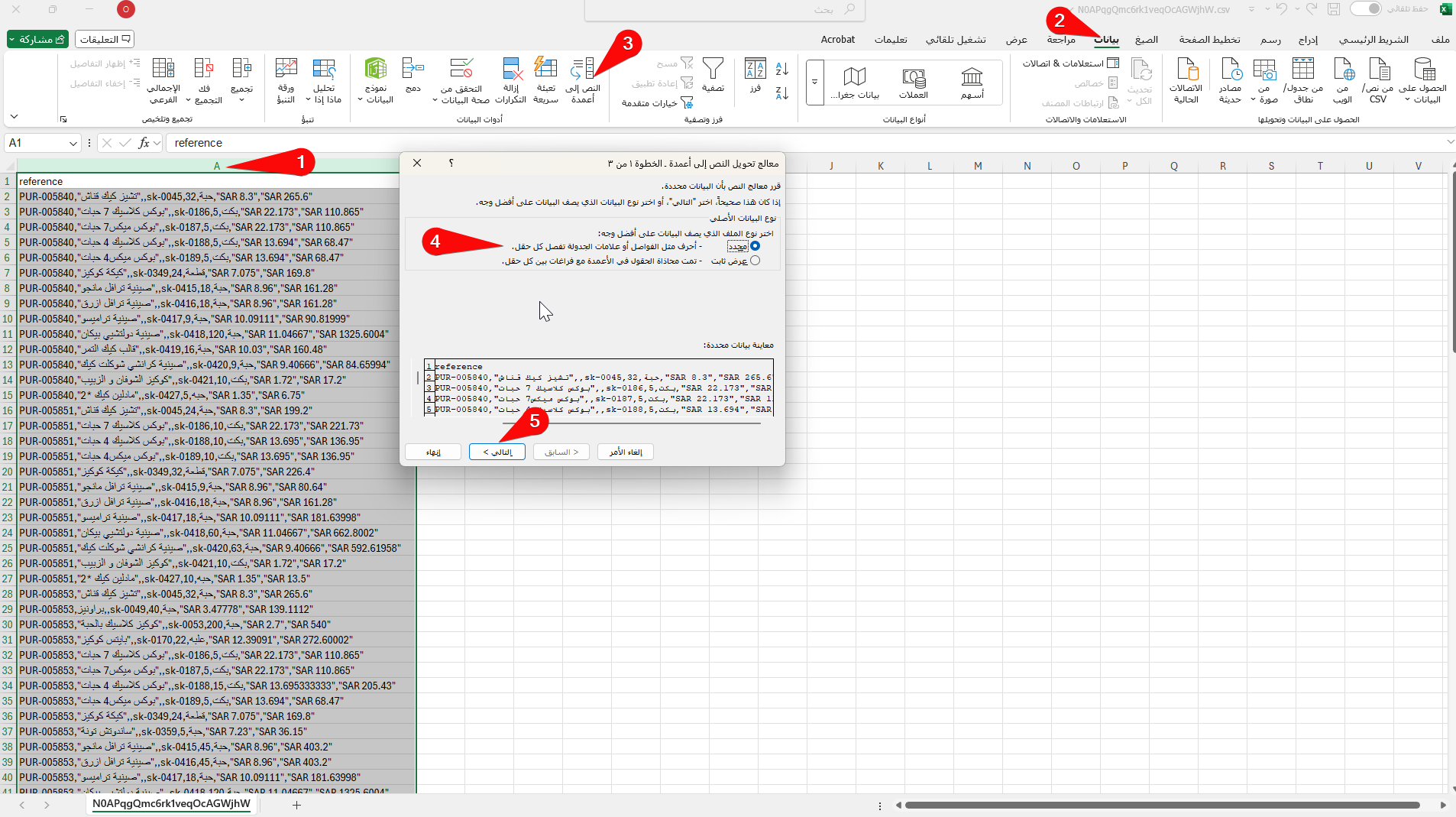Click the Flash Fill icon

coord(545,70)
